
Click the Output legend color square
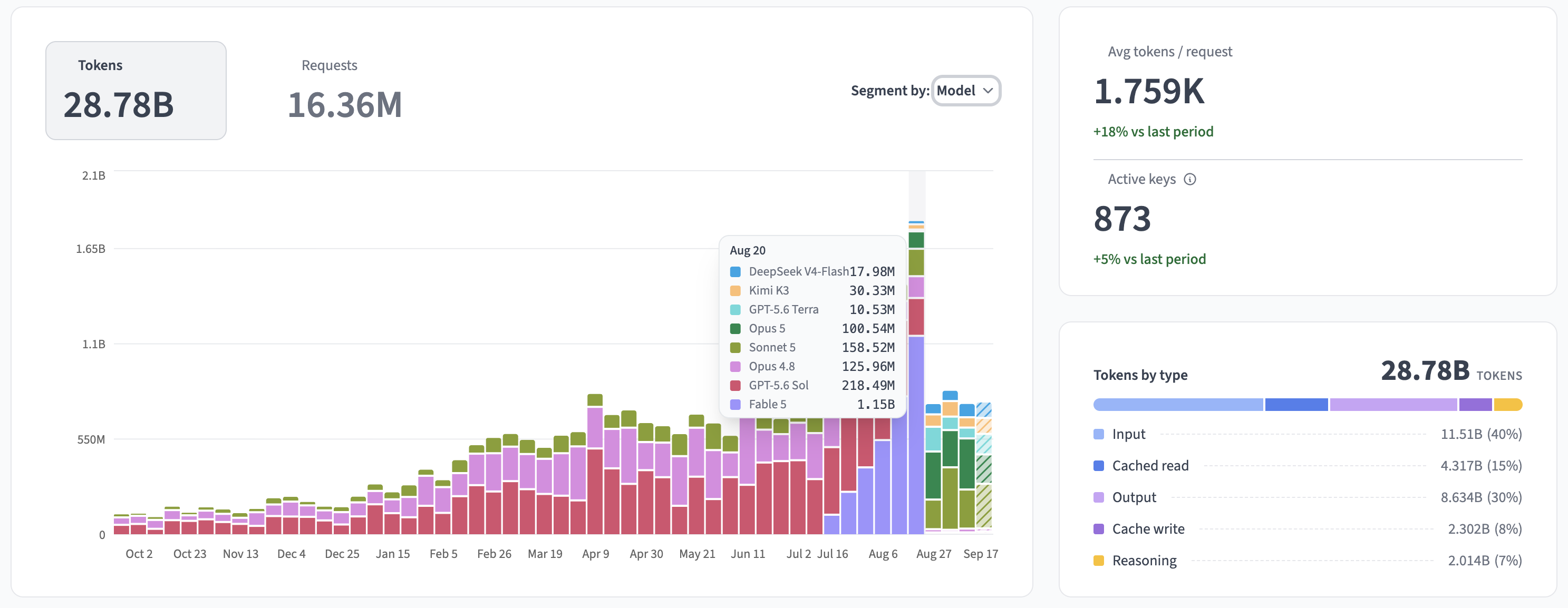click(1099, 497)
